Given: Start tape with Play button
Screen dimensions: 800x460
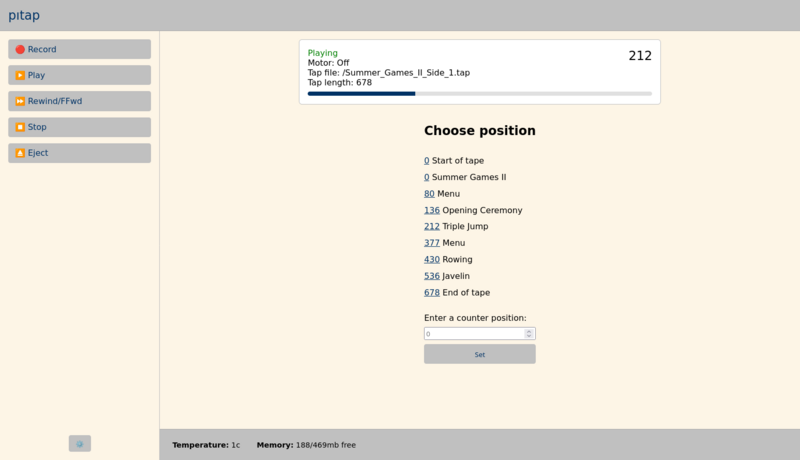Looking at the screenshot, I should [80, 75].
